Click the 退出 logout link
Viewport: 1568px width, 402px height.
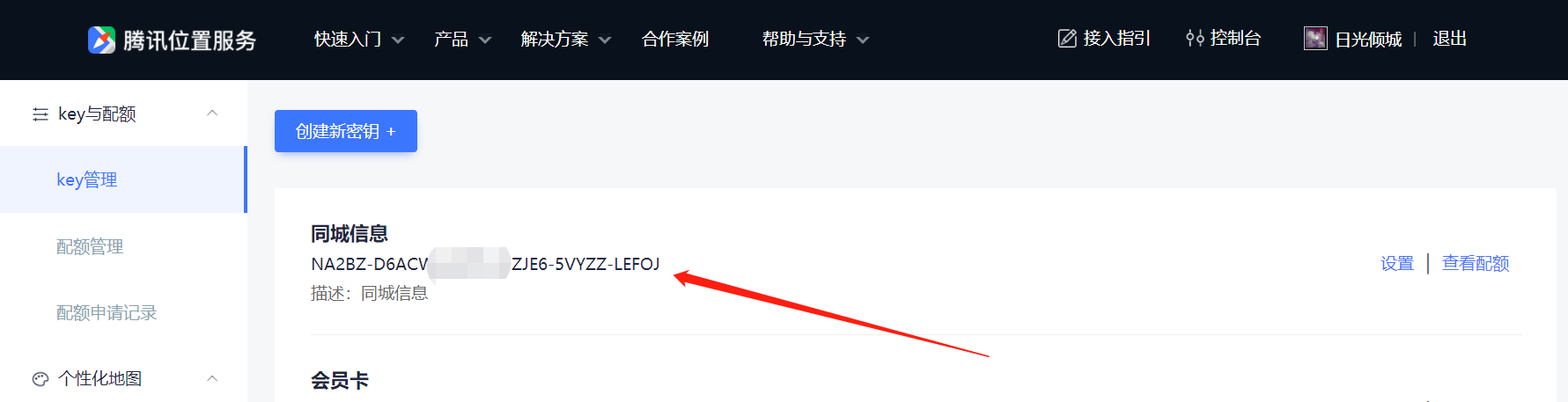(x=1449, y=39)
